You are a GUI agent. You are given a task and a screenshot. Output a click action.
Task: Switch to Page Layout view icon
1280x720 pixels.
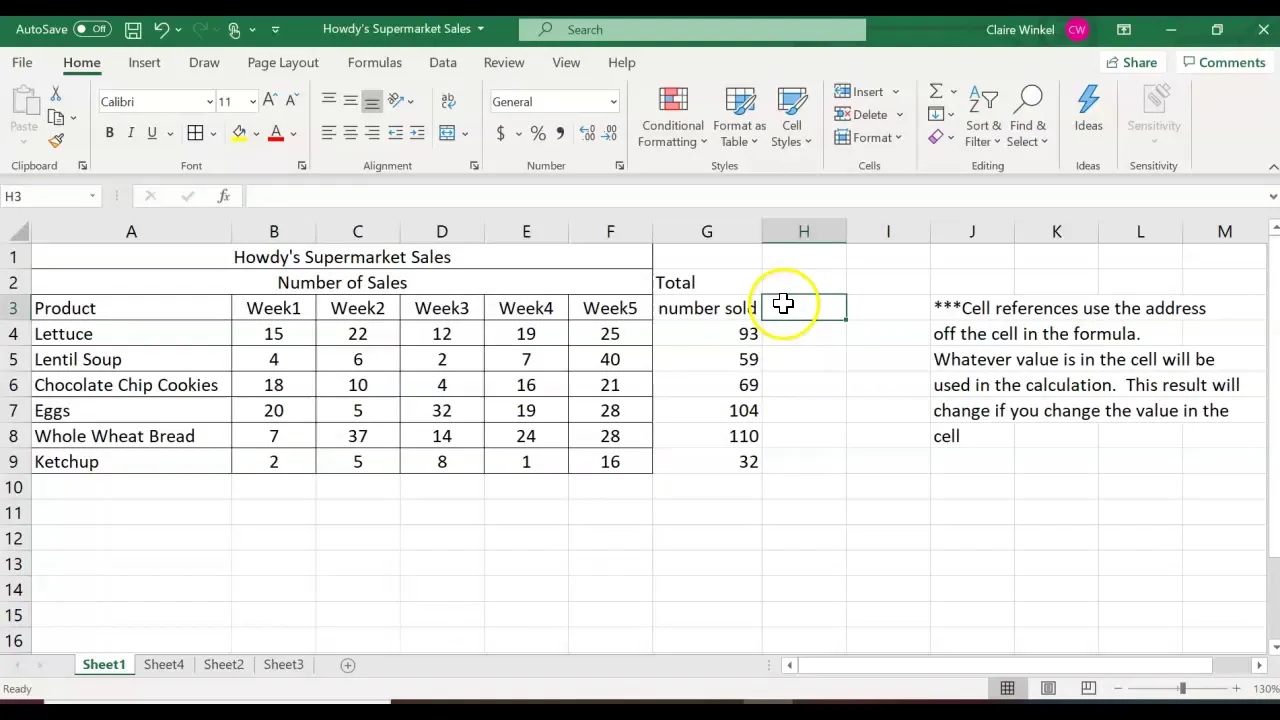click(1048, 688)
